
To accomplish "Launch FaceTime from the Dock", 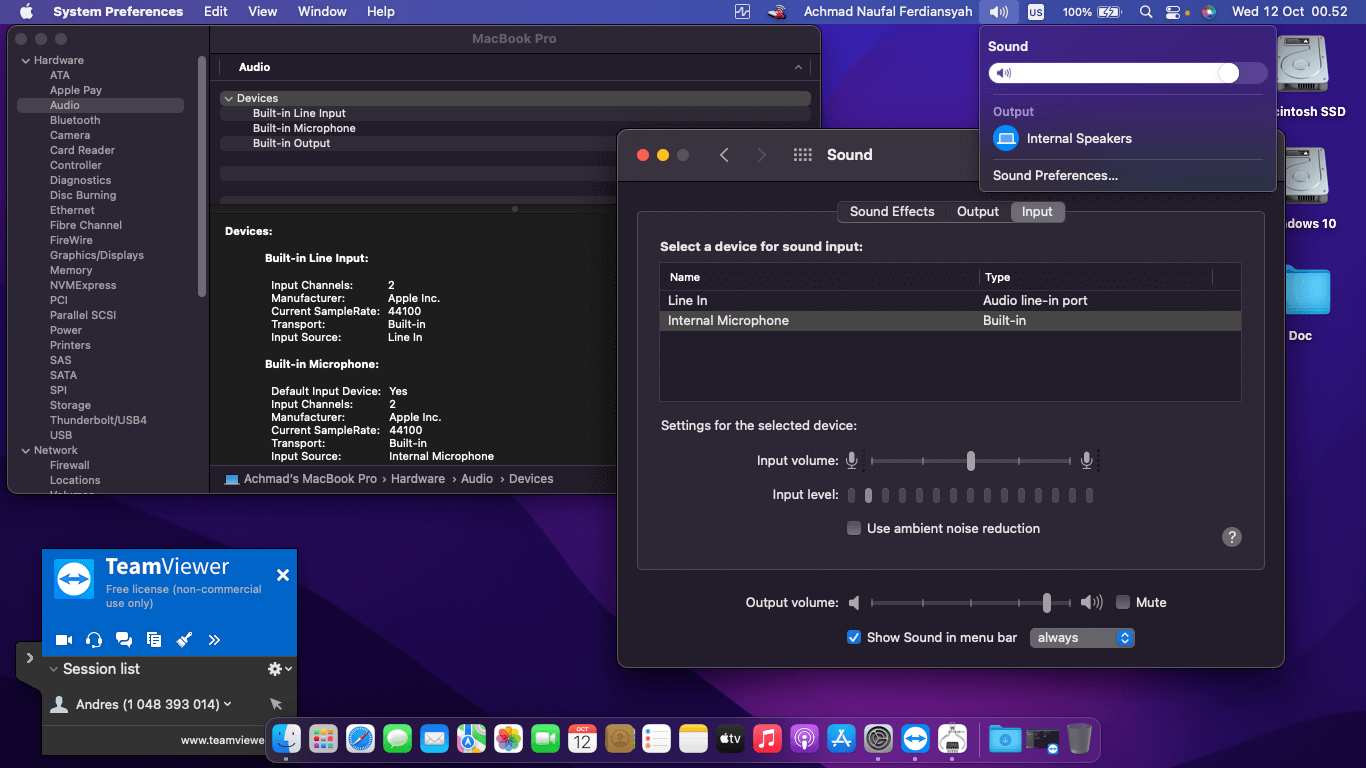I will point(545,739).
